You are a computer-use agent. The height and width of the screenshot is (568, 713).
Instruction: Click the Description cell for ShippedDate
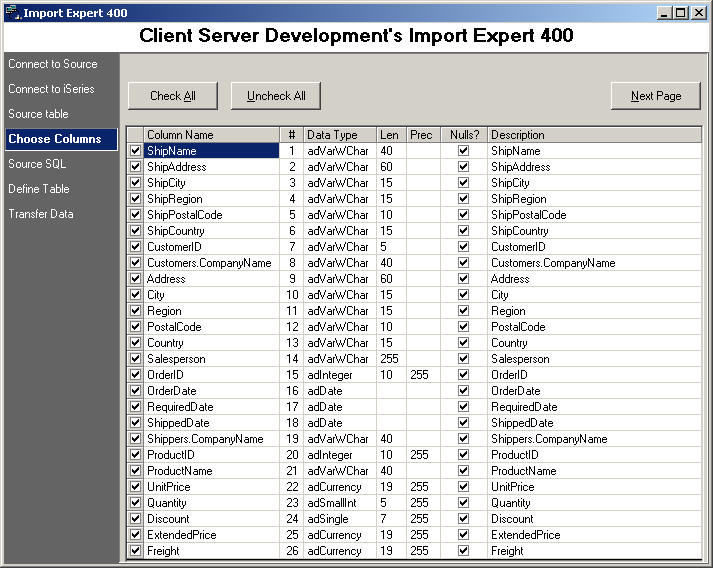pyautogui.click(x=594, y=422)
